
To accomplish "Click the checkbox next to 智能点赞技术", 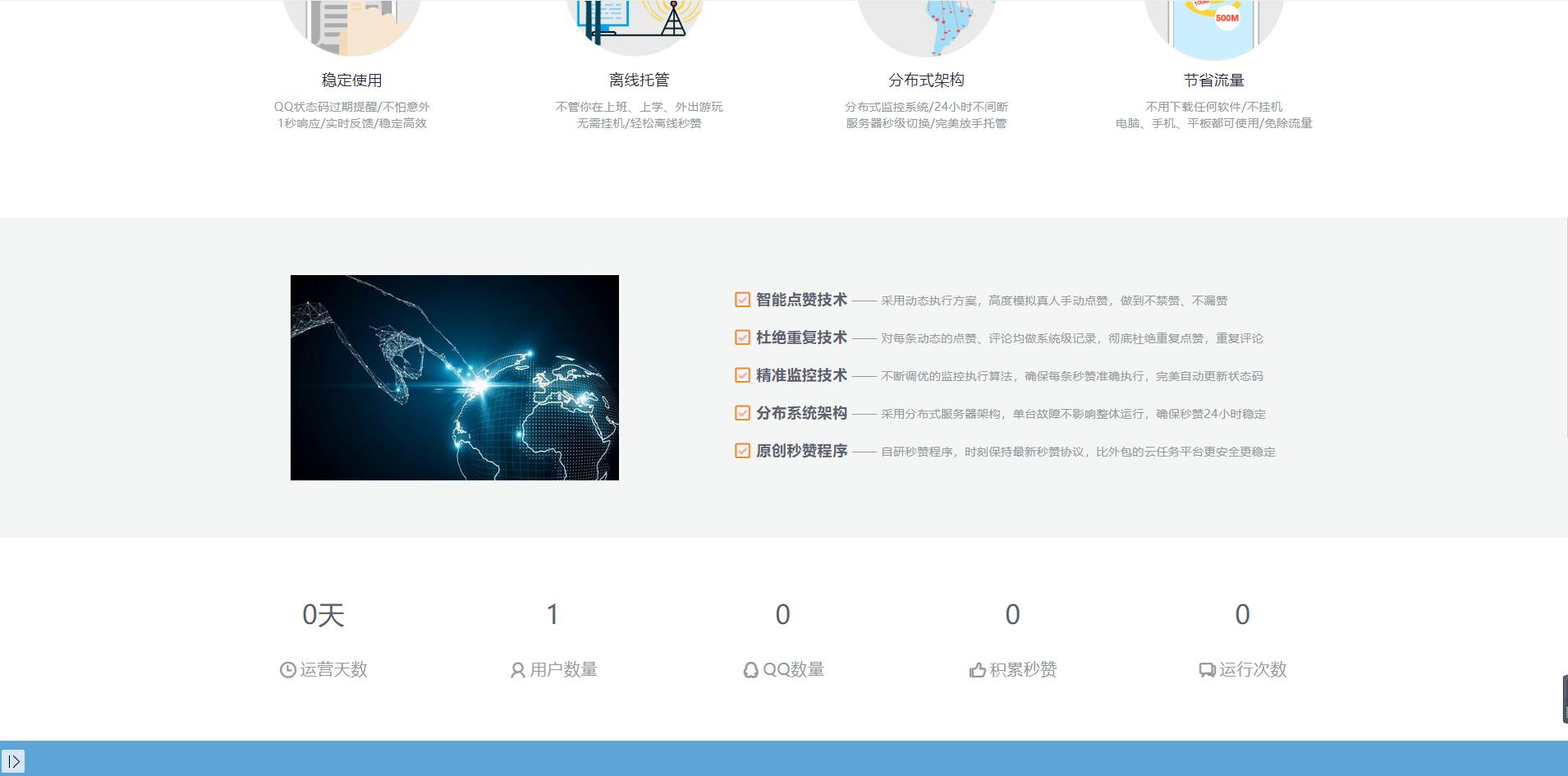I will click(742, 300).
